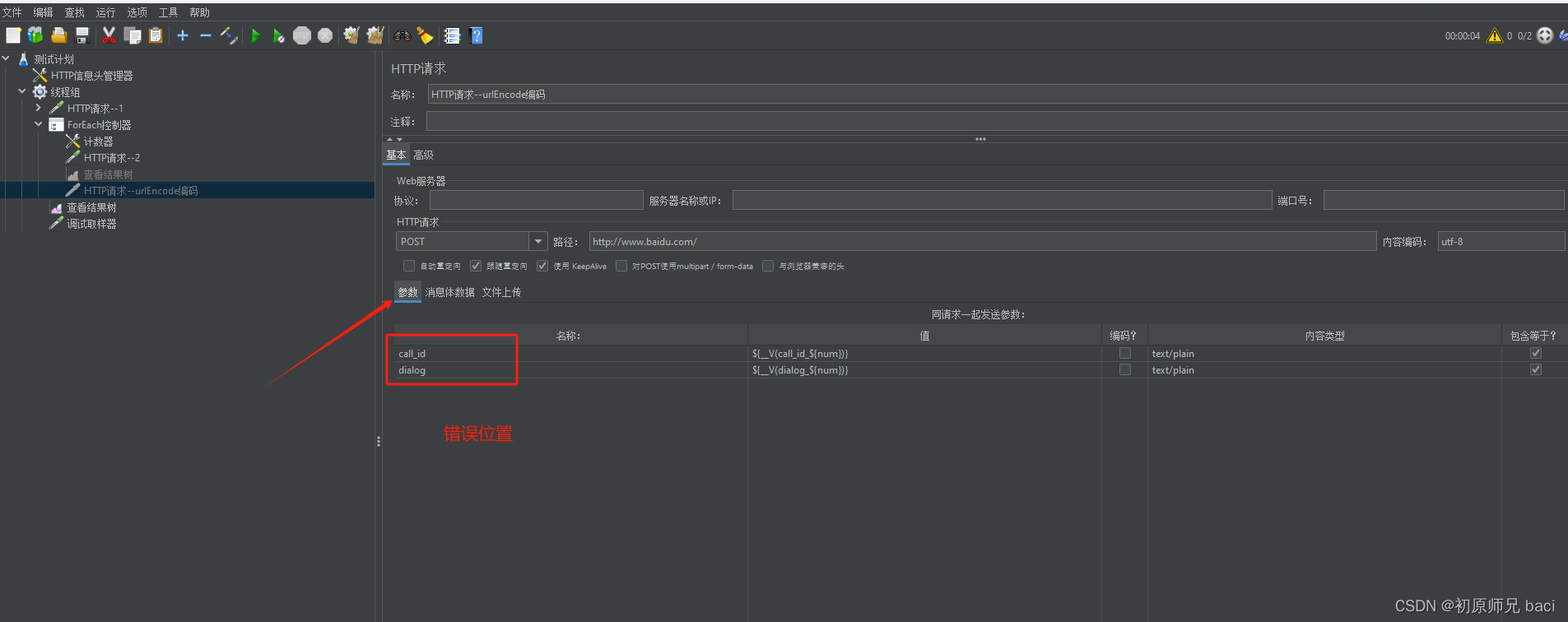The height and width of the screenshot is (622, 1568).
Task: Shutdown threads with grey X icon
Action: click(325, 35)
